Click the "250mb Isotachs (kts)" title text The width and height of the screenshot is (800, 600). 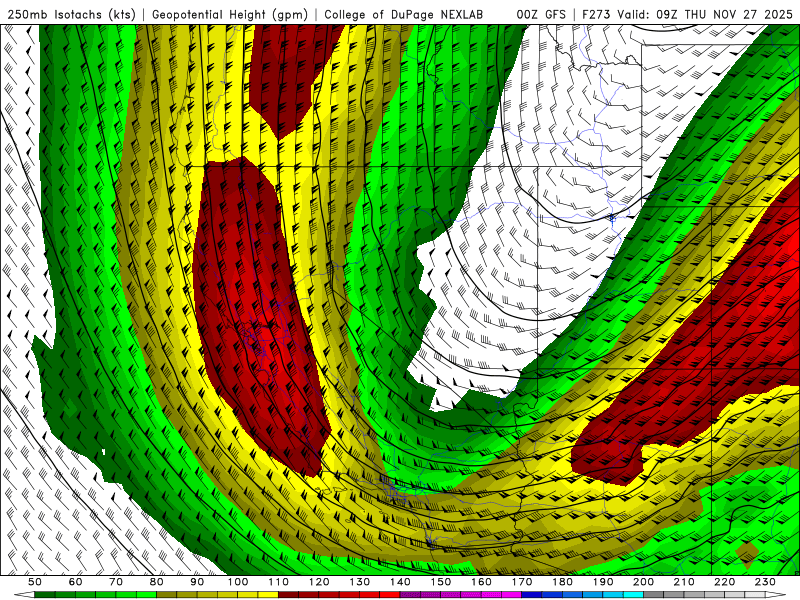pyautogui.click(x=71, y=14)
